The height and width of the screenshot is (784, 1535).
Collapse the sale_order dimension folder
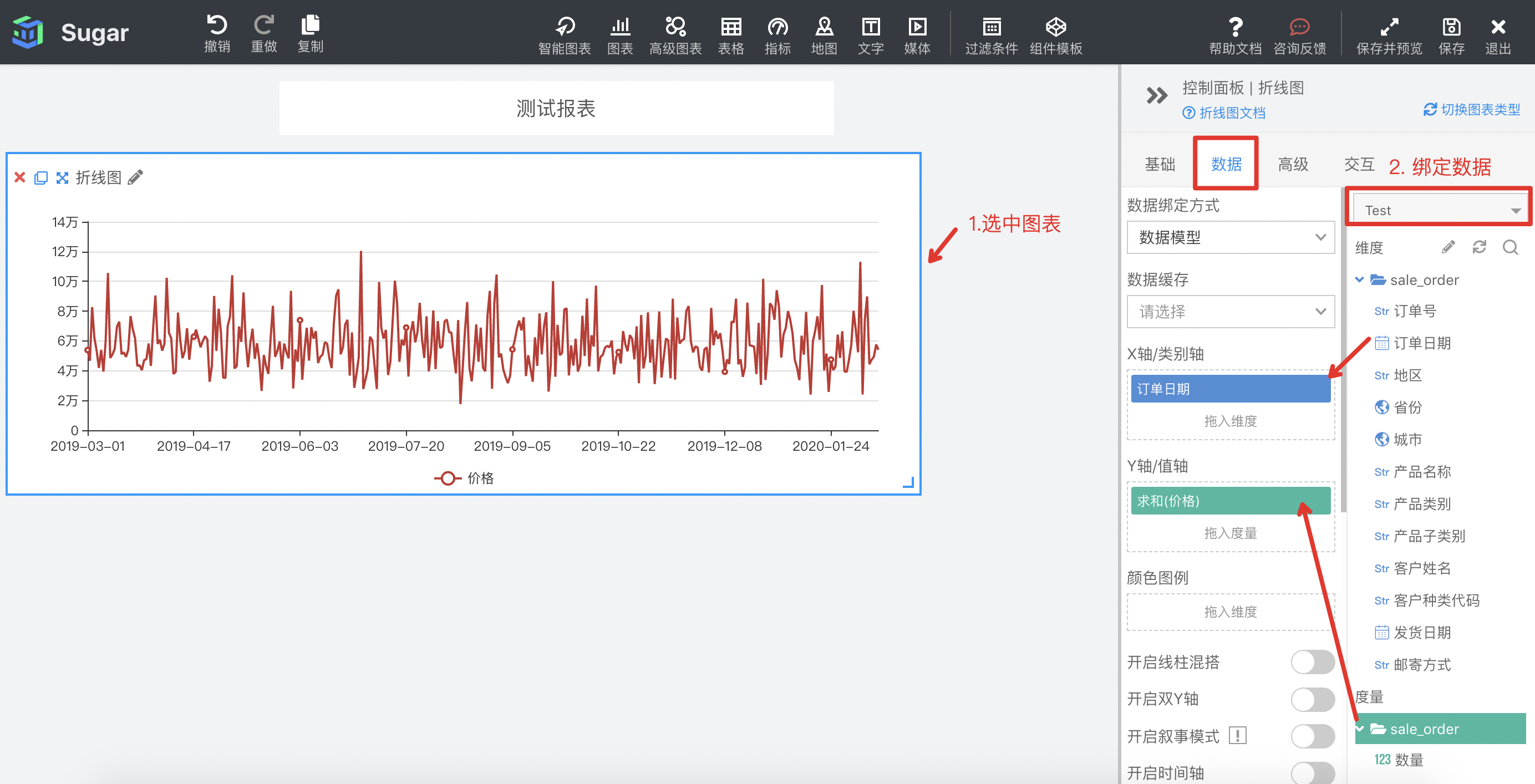point(1359,279)
